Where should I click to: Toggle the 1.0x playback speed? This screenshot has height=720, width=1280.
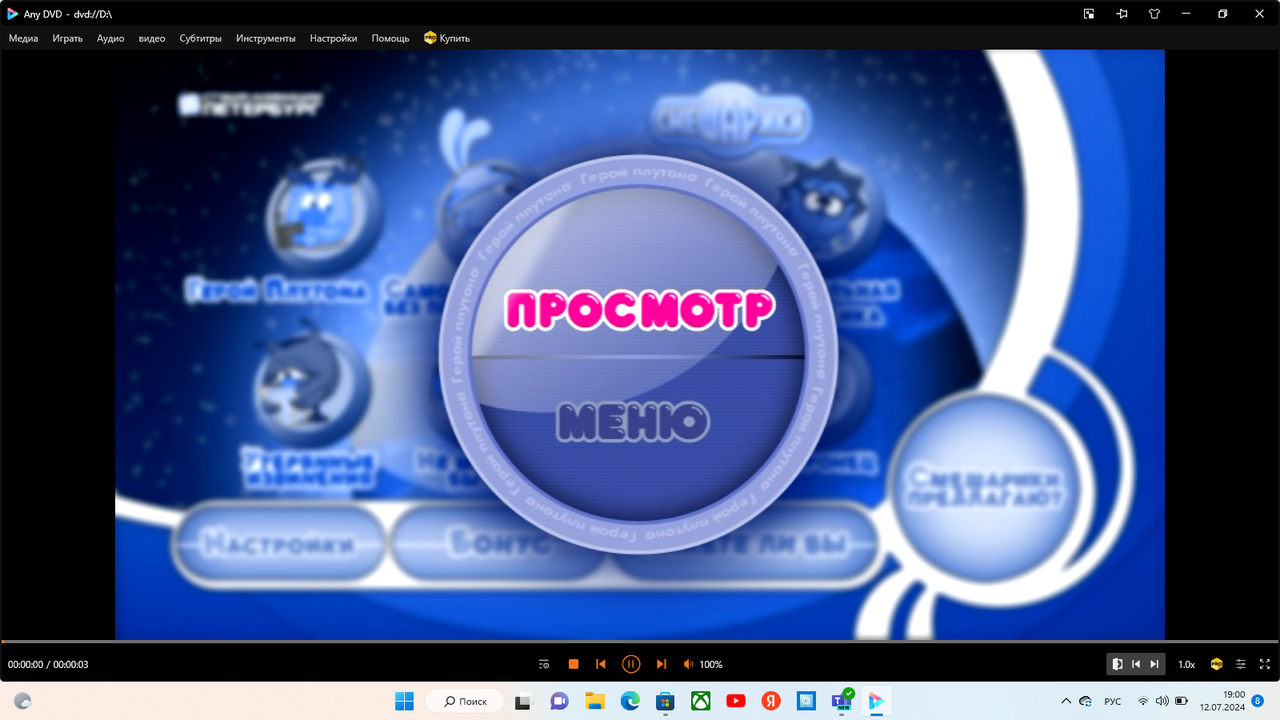[1187, 663]
